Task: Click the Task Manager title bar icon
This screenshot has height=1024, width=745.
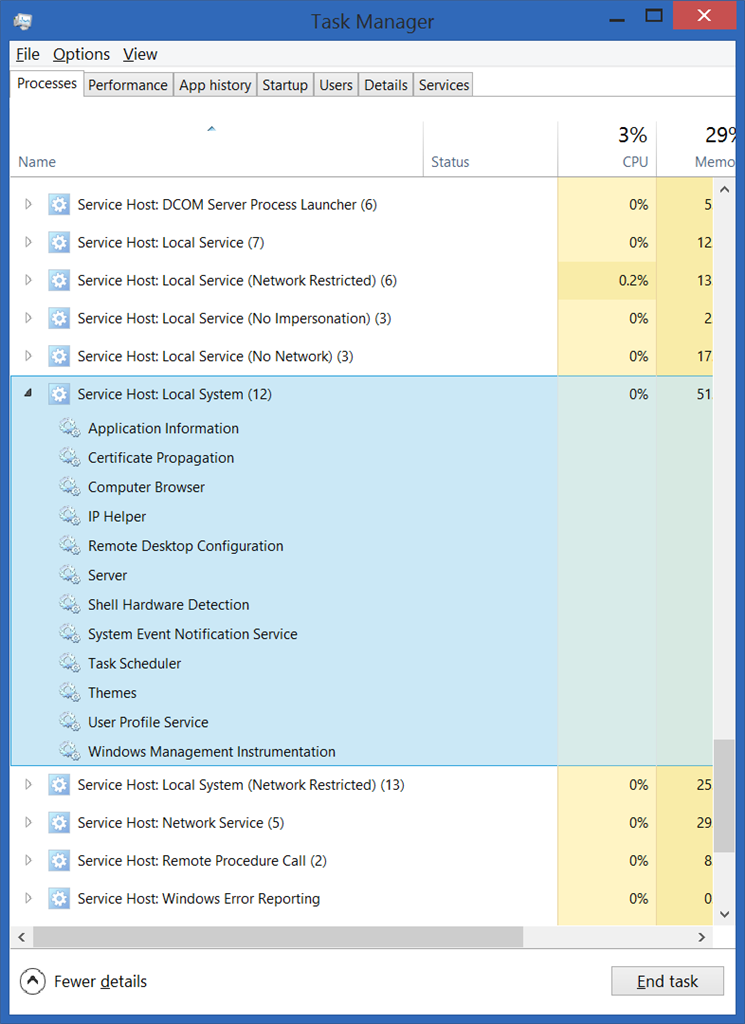Action: 22,21
